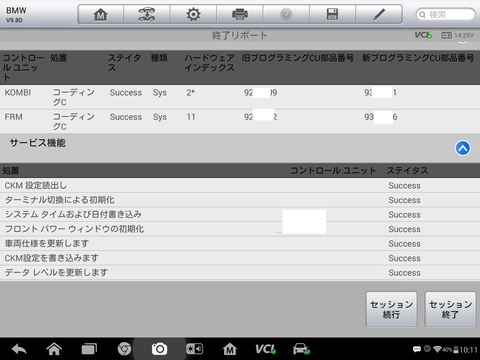Select 車両仕様を更新します row

tap(240, 243)
